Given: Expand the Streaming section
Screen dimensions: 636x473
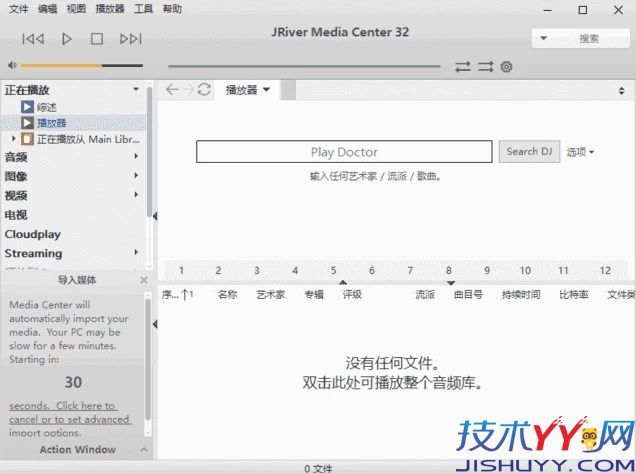Looking at the screenshot, I should [136, 252].
